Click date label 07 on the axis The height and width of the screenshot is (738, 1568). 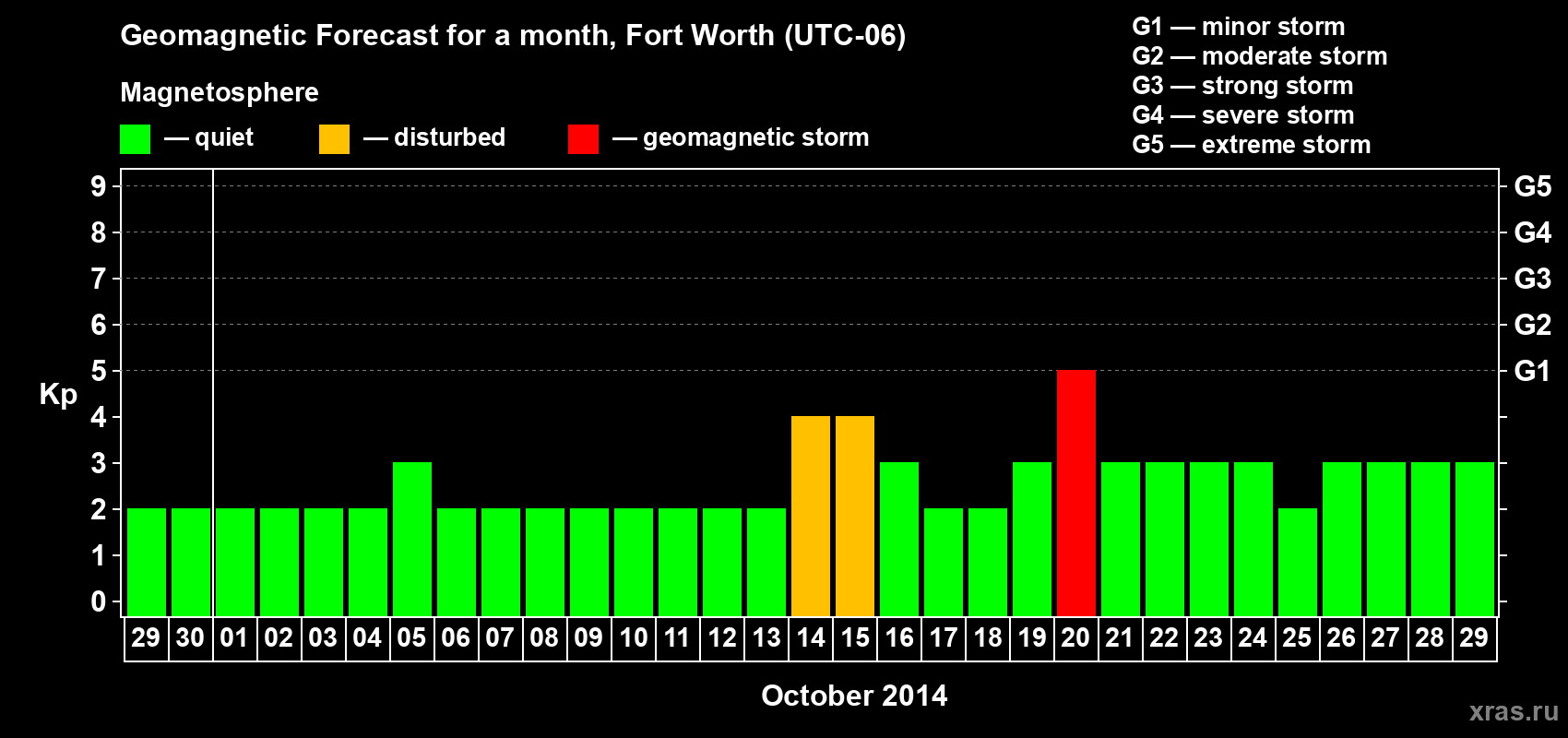pyautogui.click(x=500, y=637)
